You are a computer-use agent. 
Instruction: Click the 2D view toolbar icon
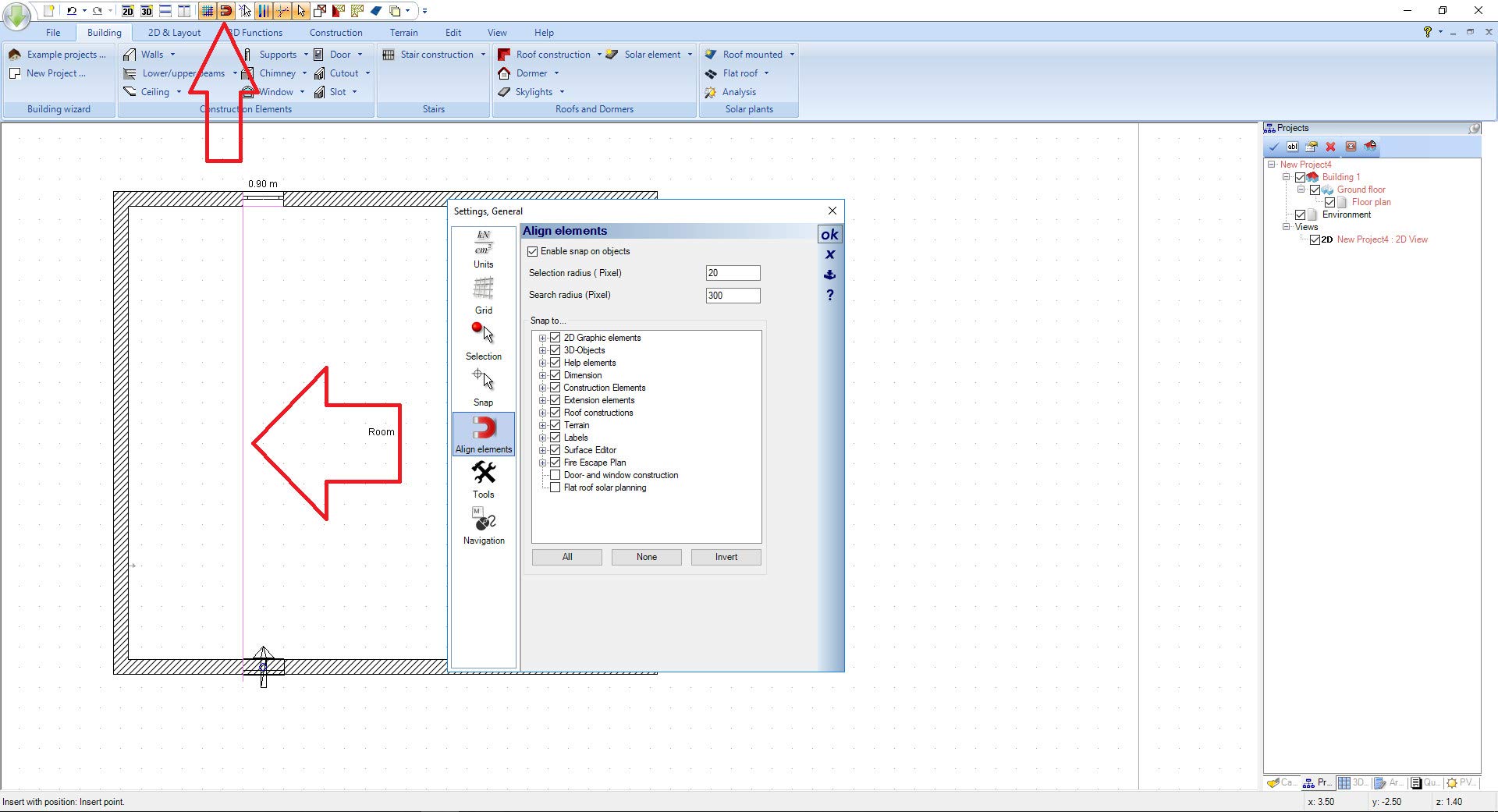(127, 11)
